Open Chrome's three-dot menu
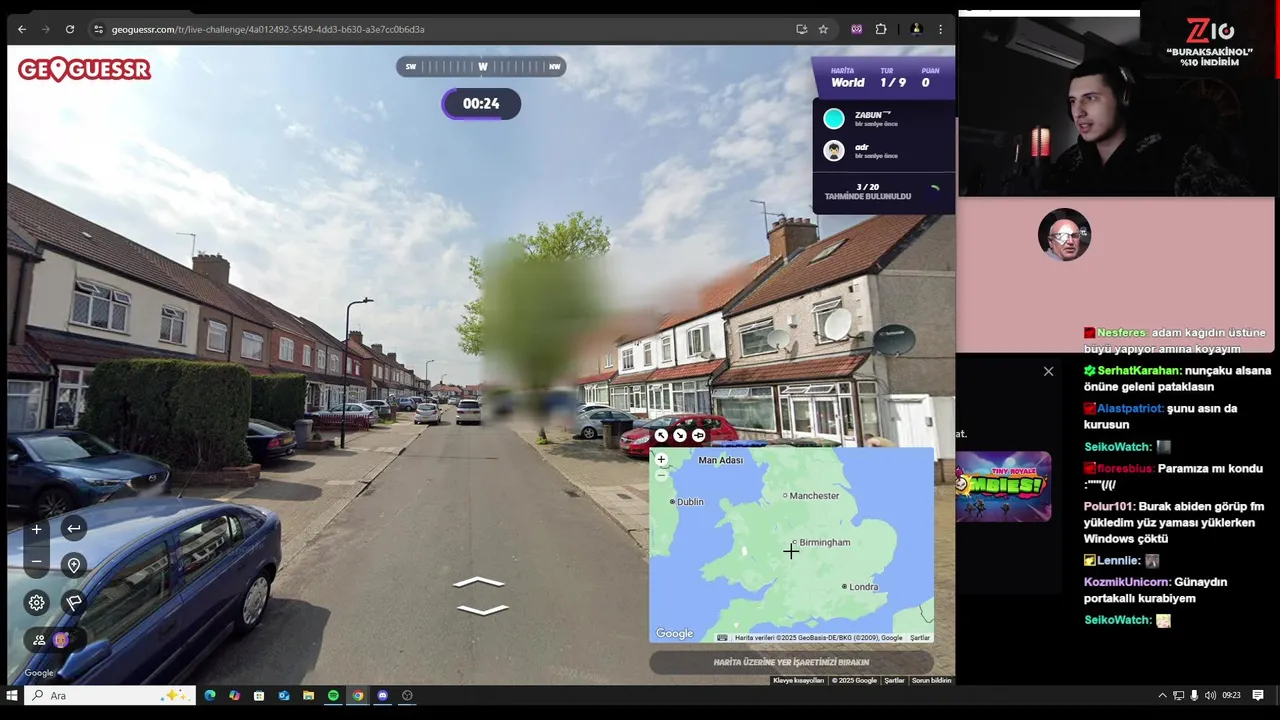Image resolution: width=1280 pixels, height=720 pixels. tap(940, 29)
